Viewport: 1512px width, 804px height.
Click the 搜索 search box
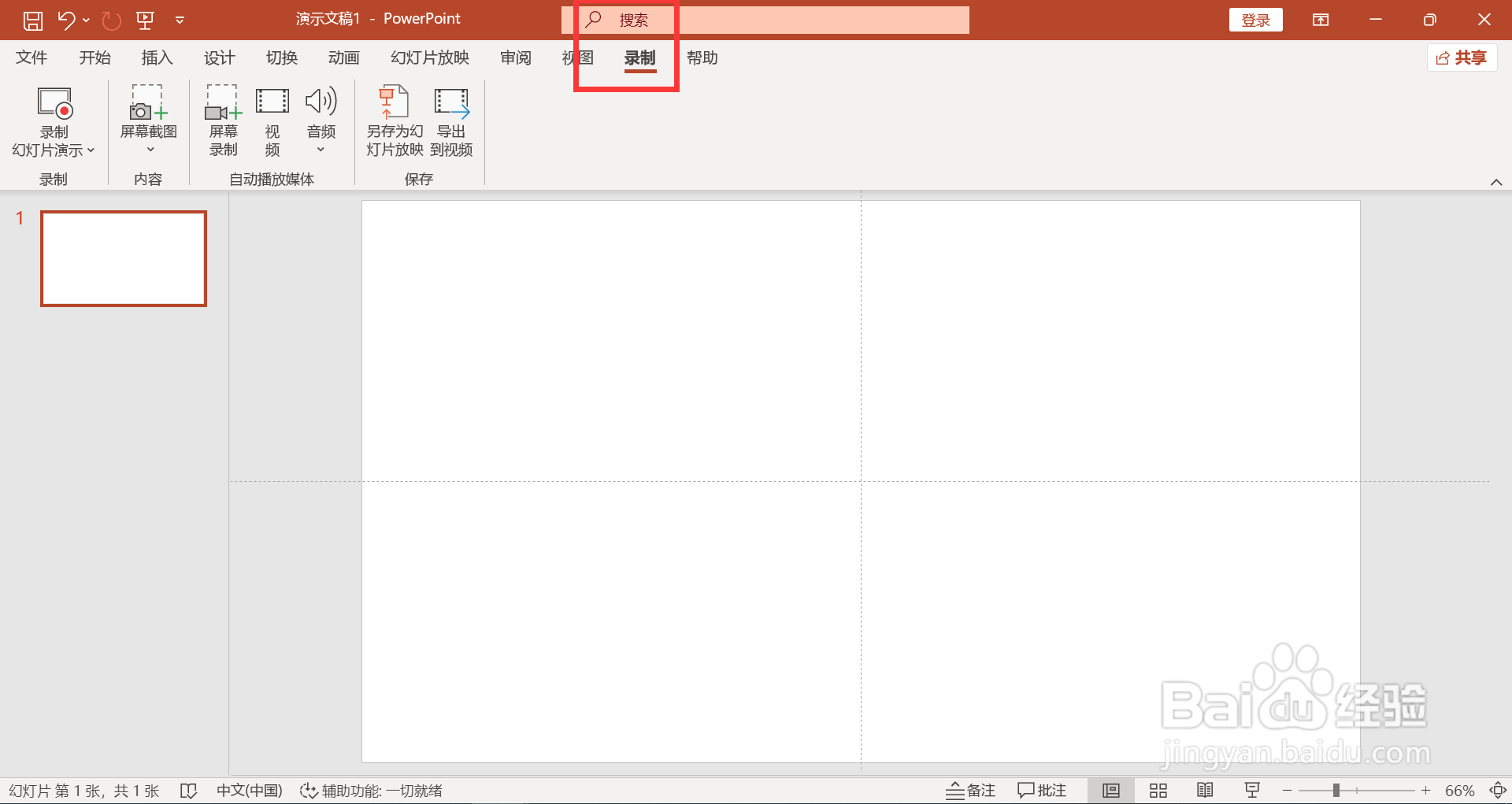point(765,20)
